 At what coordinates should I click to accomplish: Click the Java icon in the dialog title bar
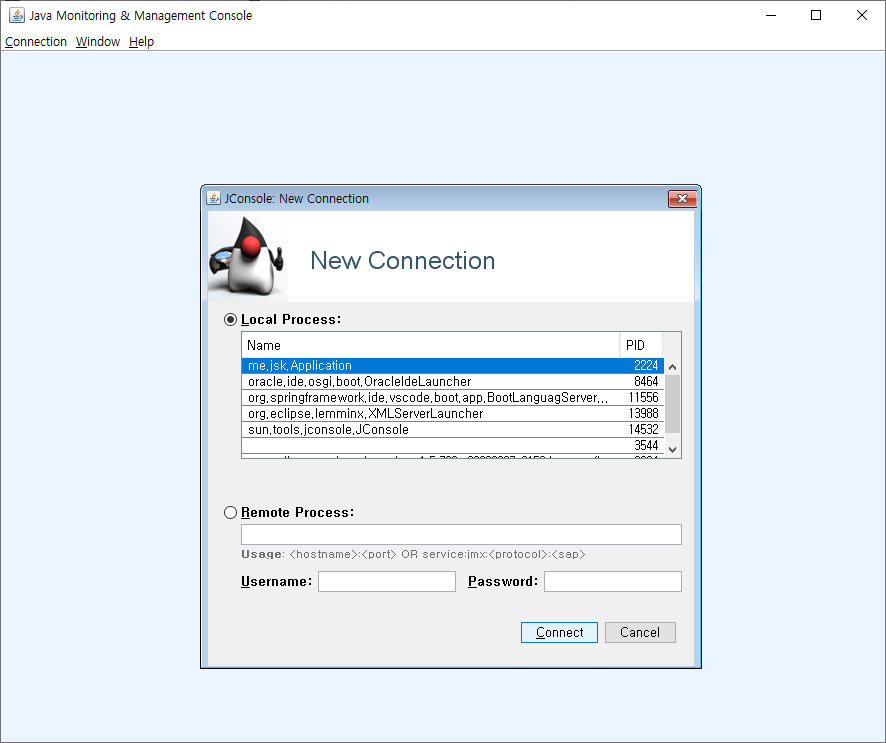(214, 198)
